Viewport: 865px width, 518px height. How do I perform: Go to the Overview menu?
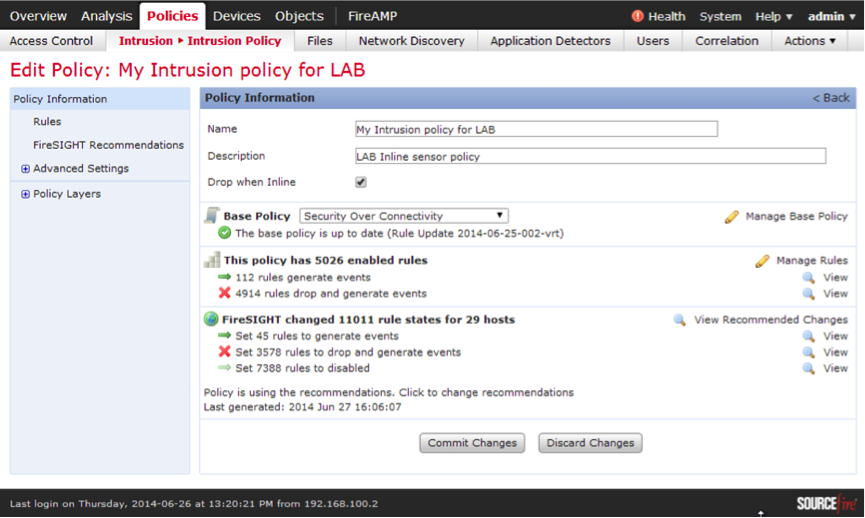coord(38,16)
